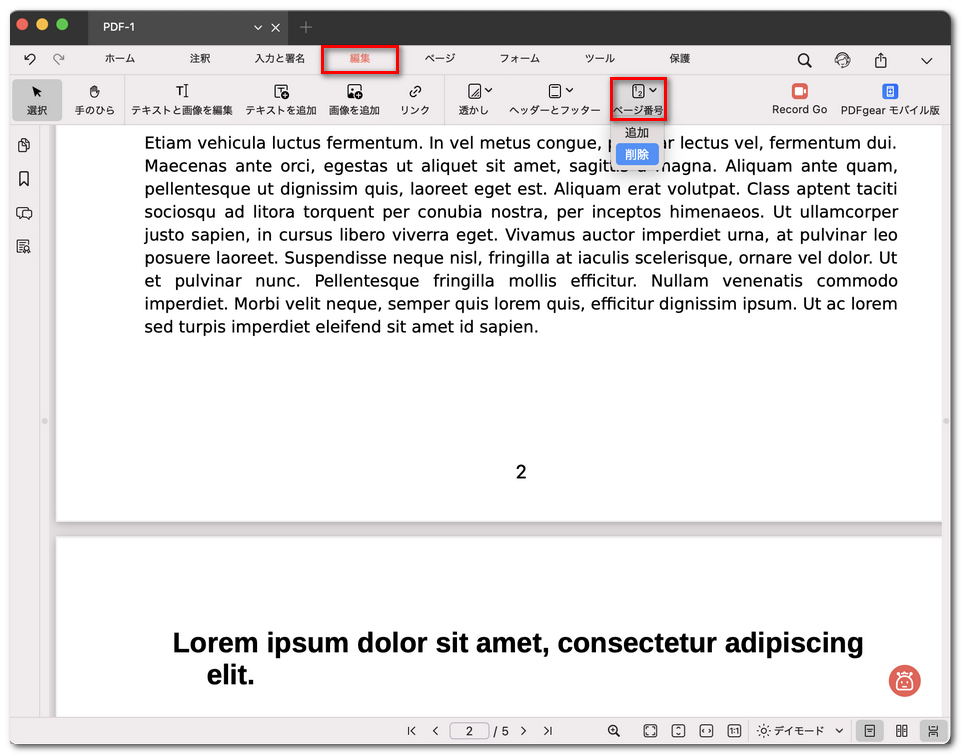Click the page number input field
962x755 pixels.
click(469, 731)
